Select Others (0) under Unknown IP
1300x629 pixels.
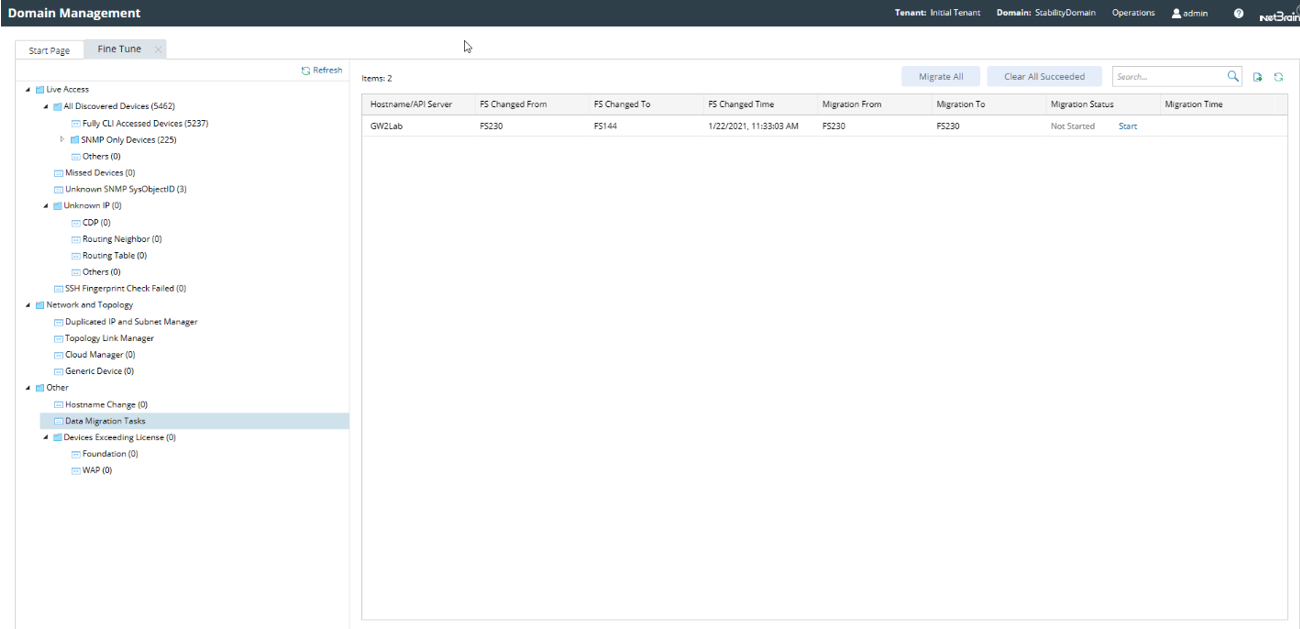click(101, 272)
